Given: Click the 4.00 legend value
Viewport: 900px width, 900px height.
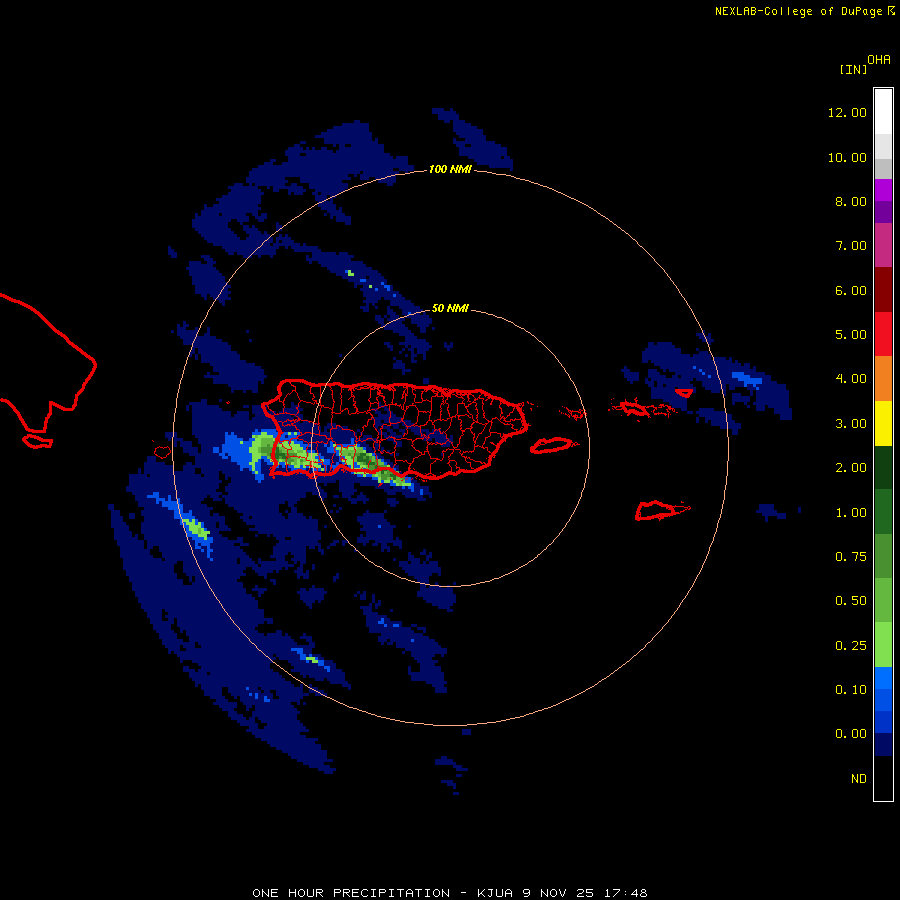Looking at the screenshot, I should [x=851, y=379].
